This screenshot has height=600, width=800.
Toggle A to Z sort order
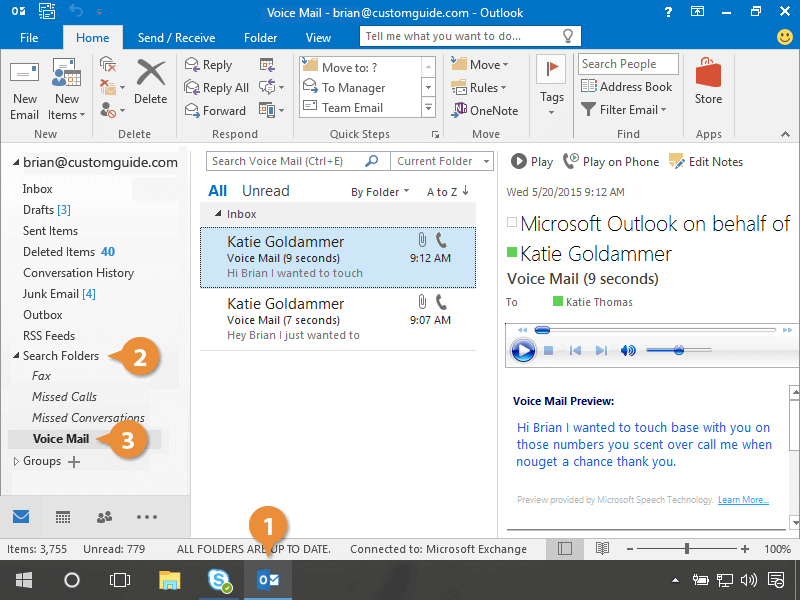447,192
